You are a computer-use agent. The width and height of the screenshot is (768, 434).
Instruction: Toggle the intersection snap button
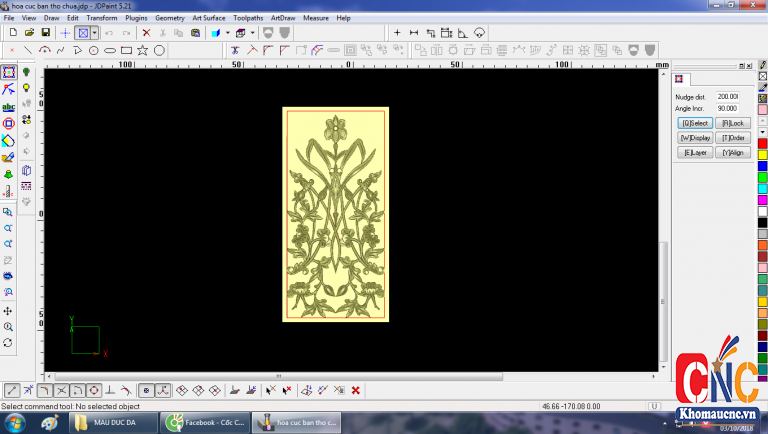61,390
